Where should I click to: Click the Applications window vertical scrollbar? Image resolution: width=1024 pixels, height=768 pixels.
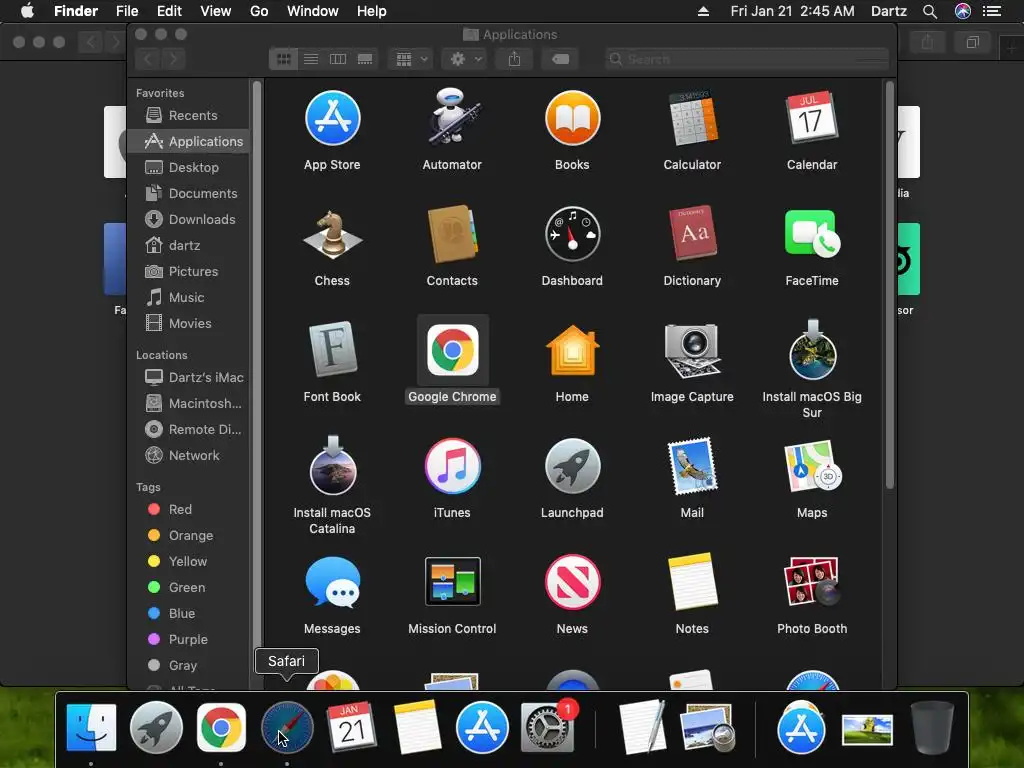tap(889, 285)
